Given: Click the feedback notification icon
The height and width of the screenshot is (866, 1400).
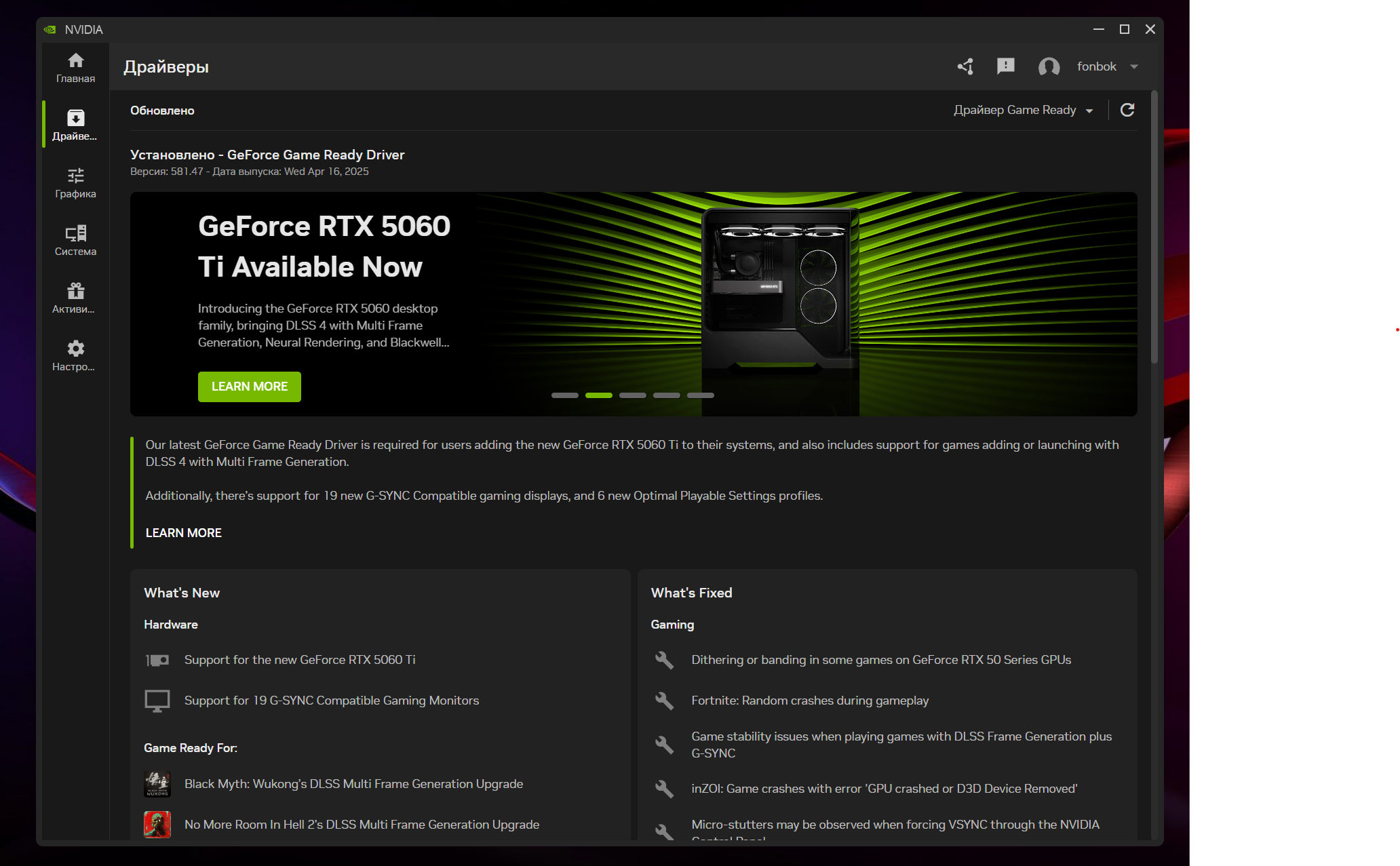Looking at the screenshot, I should 1005,66.
